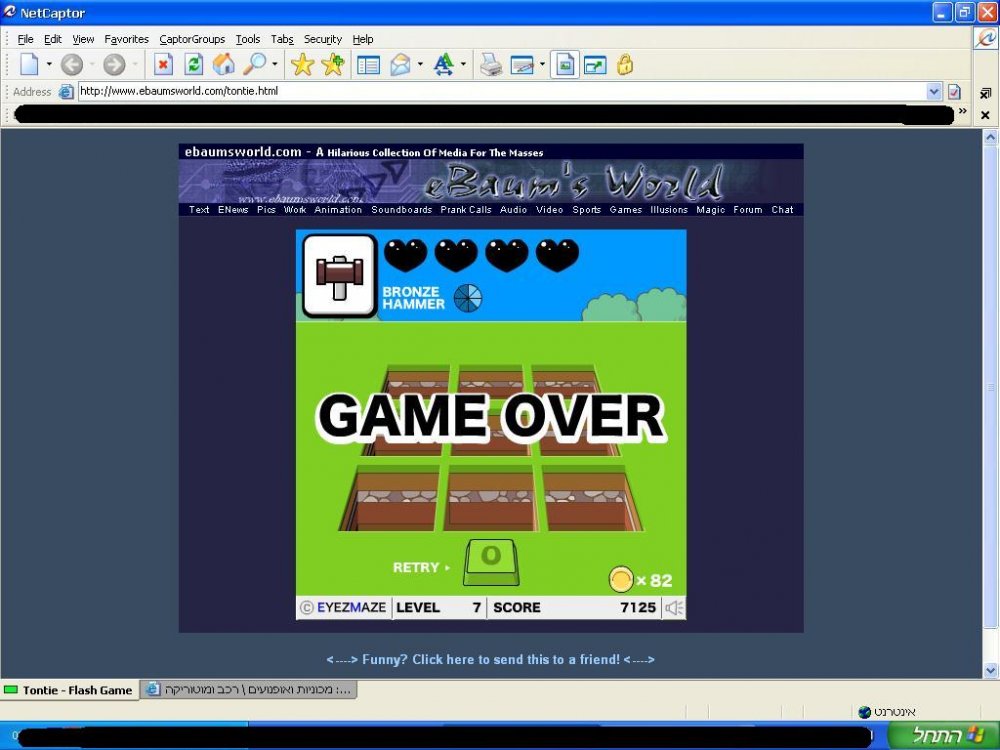Screen dimensions: 1000x750
Task: Print the page using printer icon
Action: point(490,65)
